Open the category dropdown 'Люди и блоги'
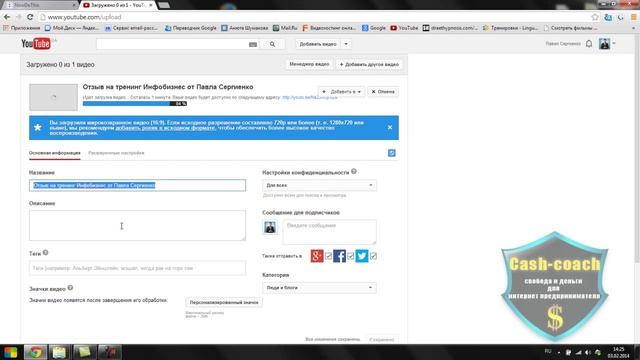The image size is (640, 360). point(319,288)
